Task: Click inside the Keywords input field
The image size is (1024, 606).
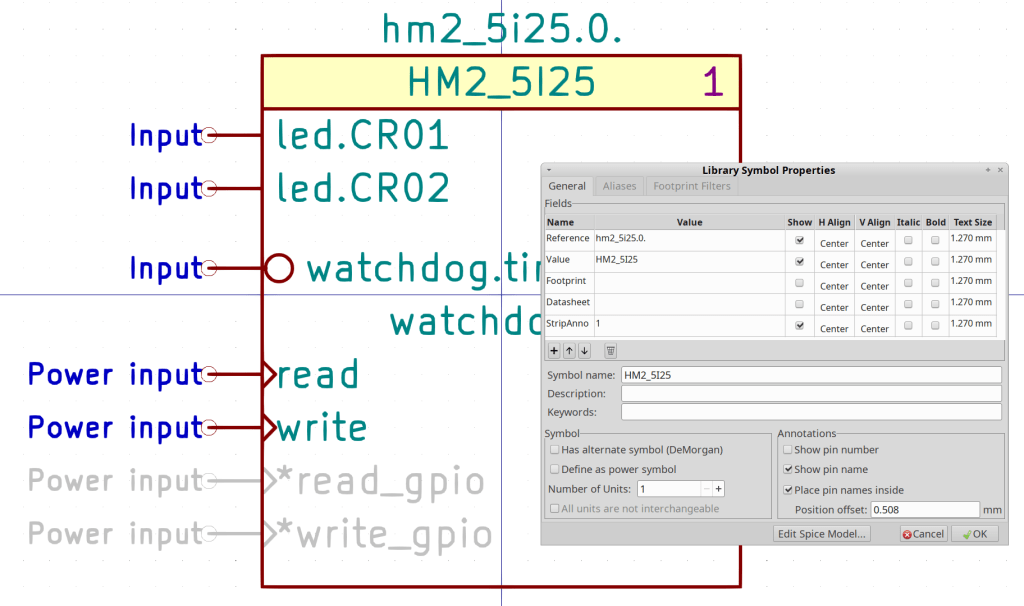Action: 810,411
